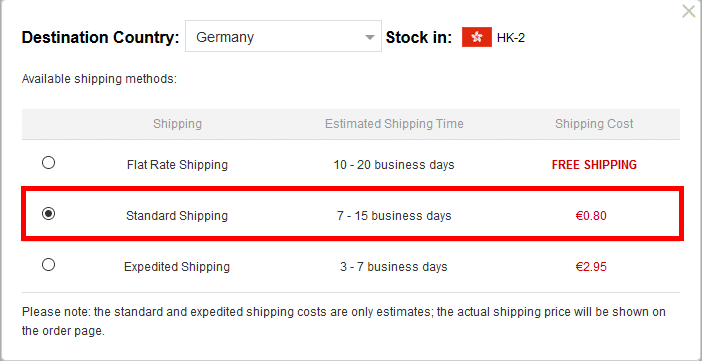
Task: Click the Hong Kong flag icon
Action: point(477,37)
